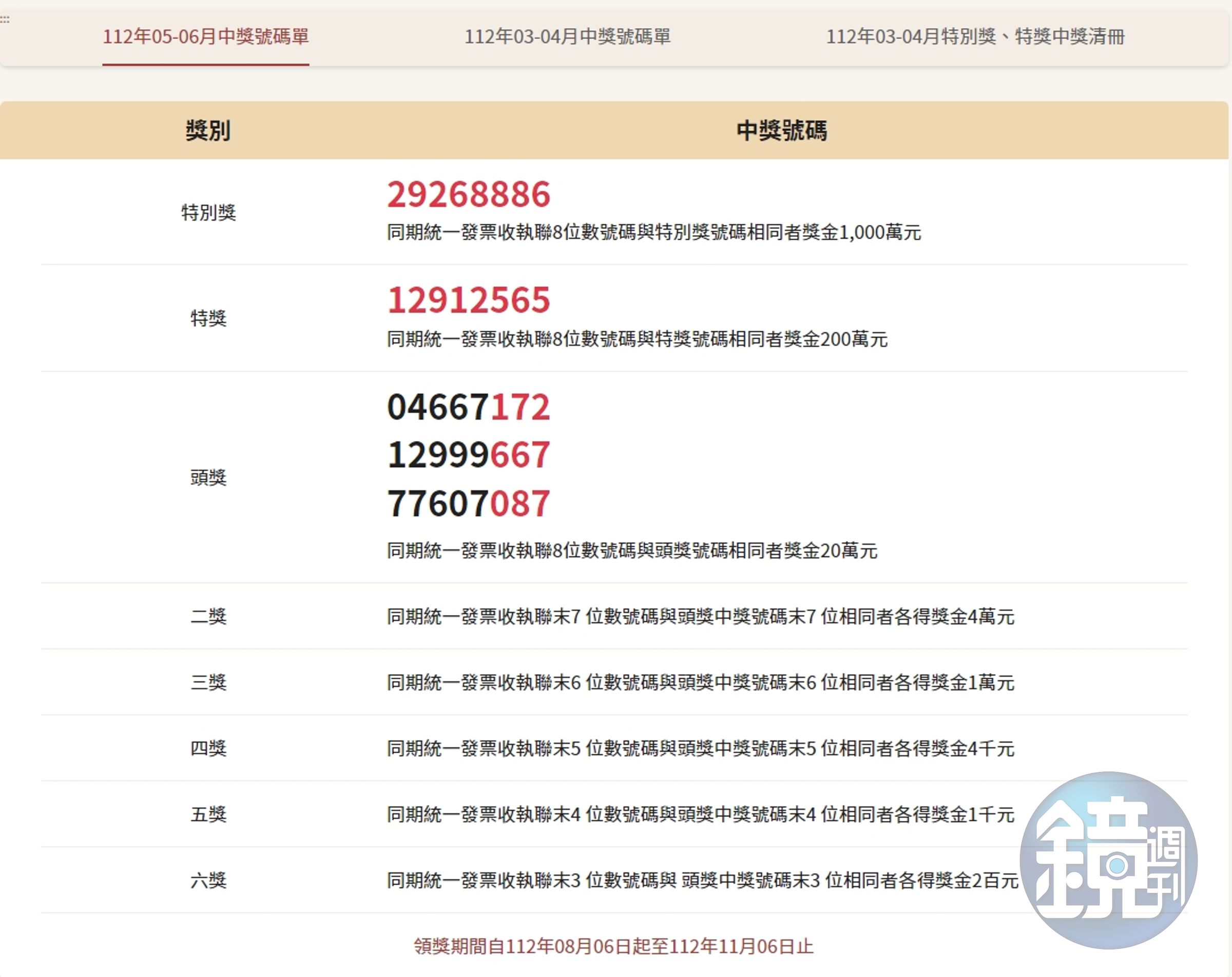The image size is (1232, 977).
Task: Click the 4千元 fourth prize description
Action: tap(701, 749)
